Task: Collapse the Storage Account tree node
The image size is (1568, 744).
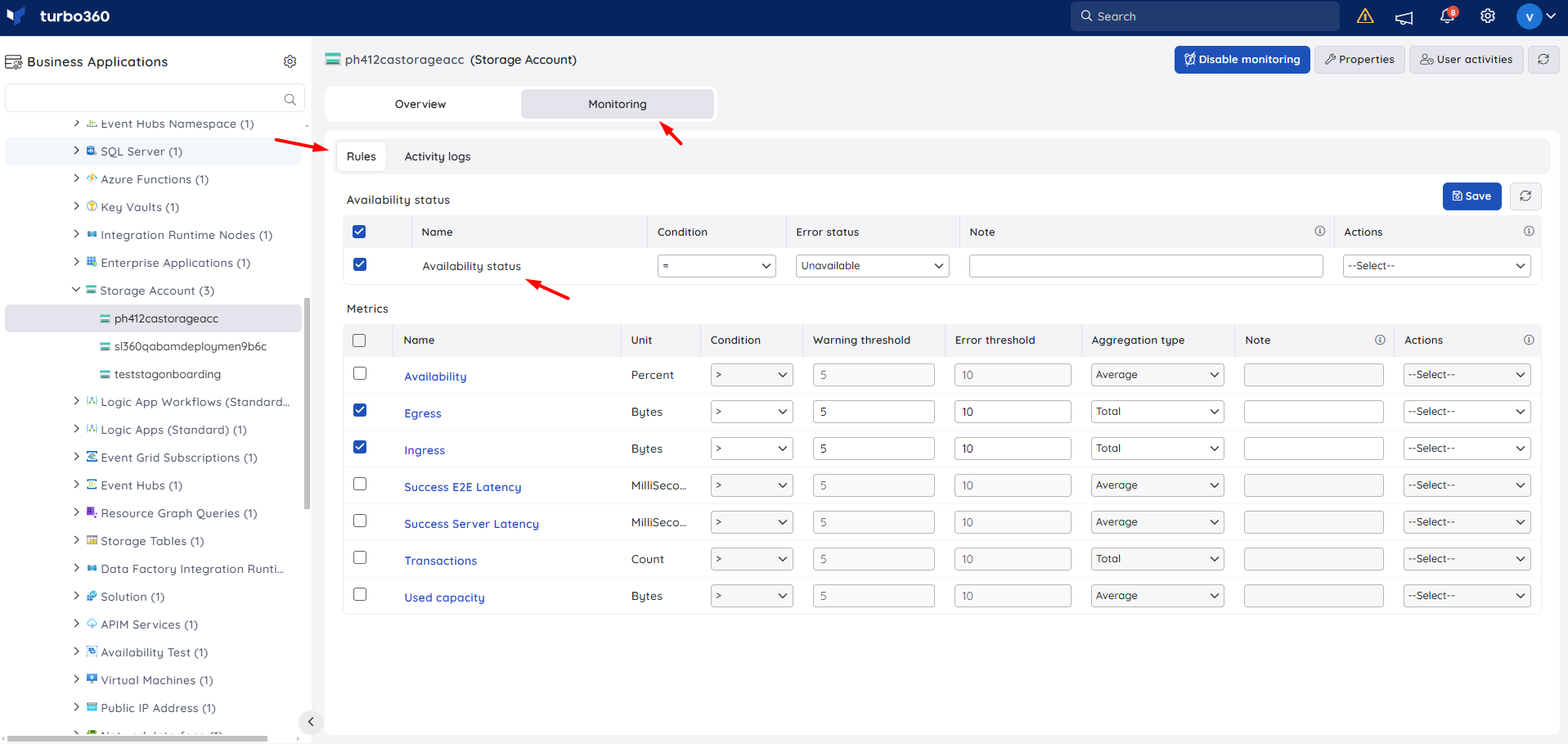Action: tap(76, 289)
